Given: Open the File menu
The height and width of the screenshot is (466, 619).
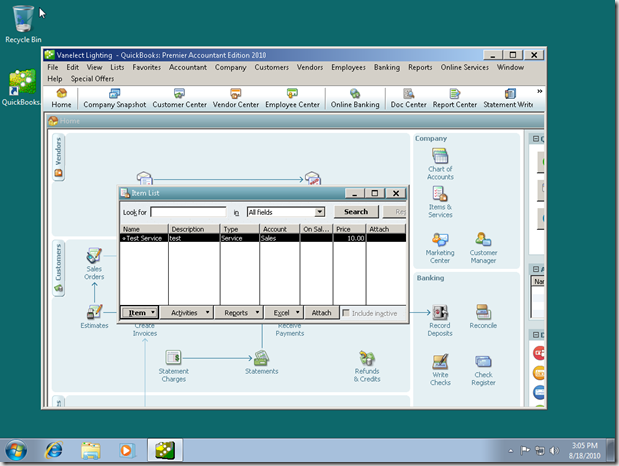Looking at the screenshot, I should click(x=53, y=67).
